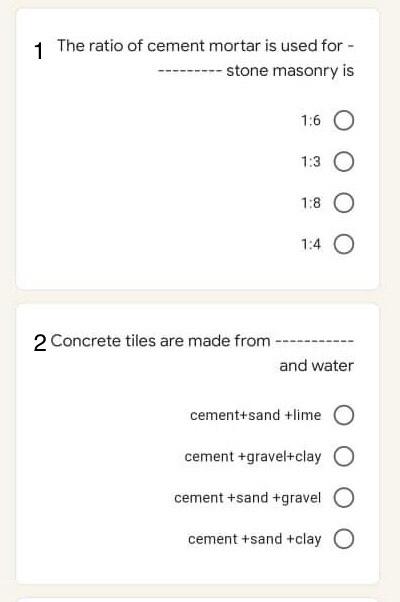Select cement +sand +clay radio button
This screenshot has width=400, height=602.
(344, 539)
